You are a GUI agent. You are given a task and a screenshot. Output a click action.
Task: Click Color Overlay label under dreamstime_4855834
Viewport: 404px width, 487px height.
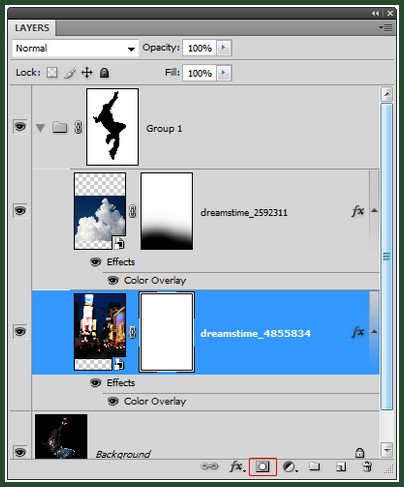155,402
